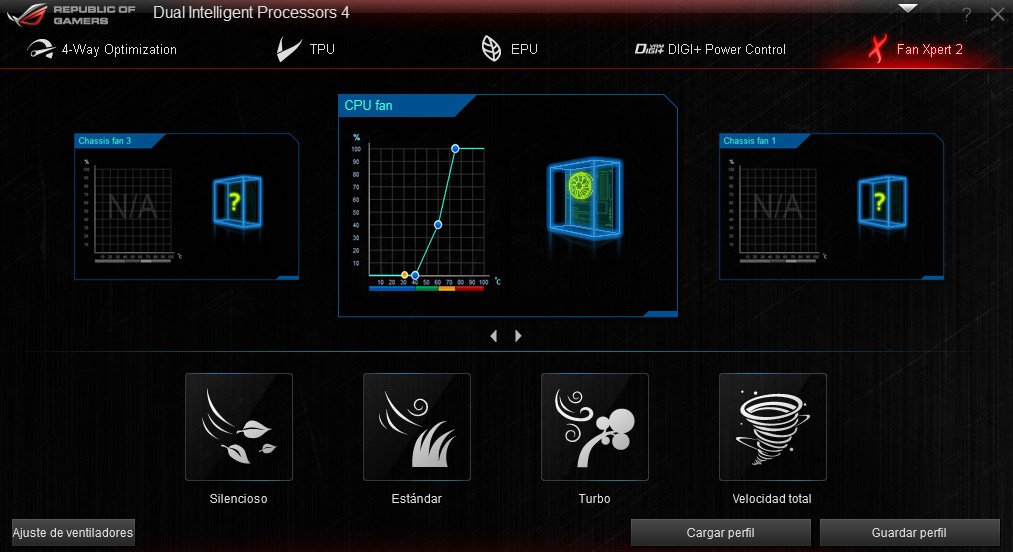
Task: Go to DIGI+ Power Control tab
Action: [710, 50]
